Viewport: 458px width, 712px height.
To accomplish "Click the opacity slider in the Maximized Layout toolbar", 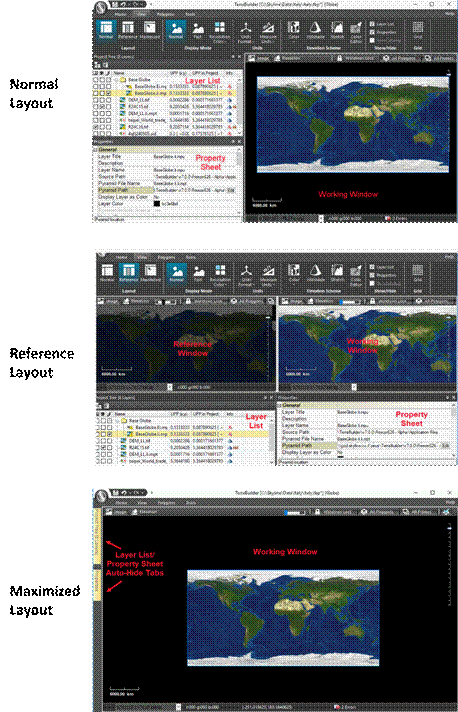I will pos(295,512).
